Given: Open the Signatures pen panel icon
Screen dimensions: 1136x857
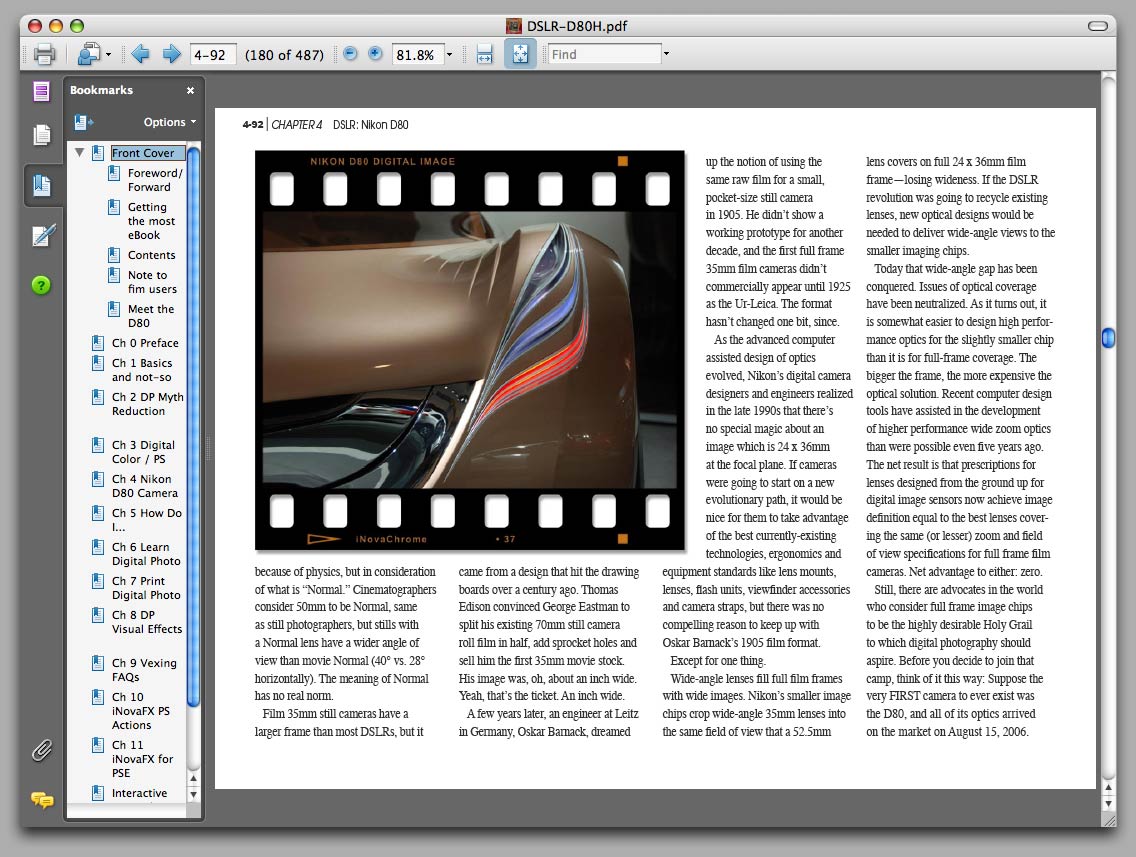Looking at the screenshot, I should [43, 235].
